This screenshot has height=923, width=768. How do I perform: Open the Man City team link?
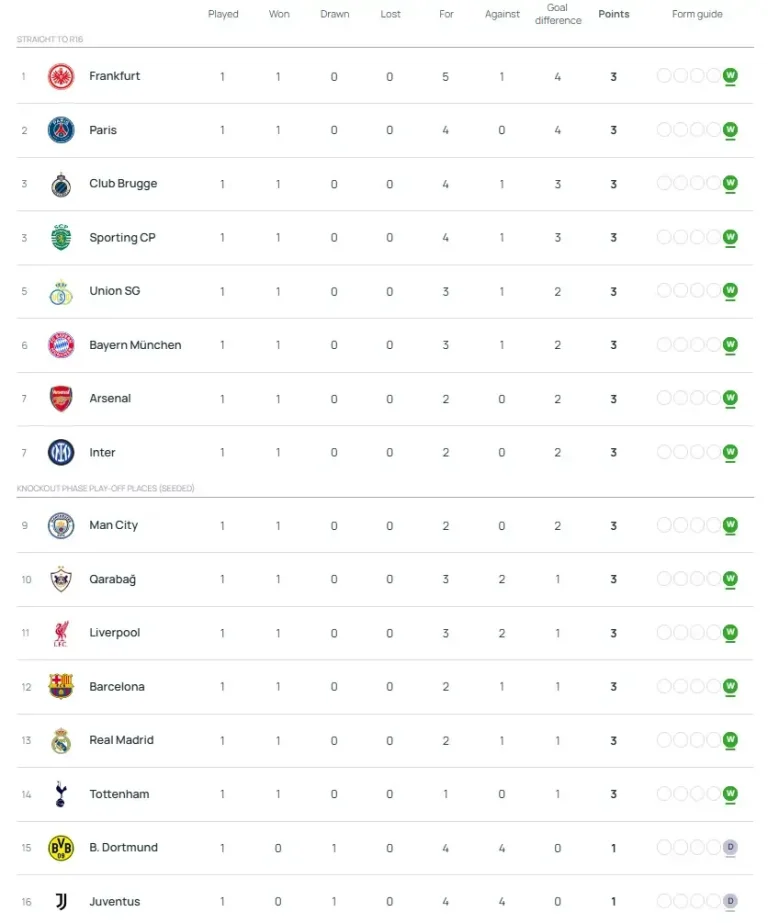(113, 526)
